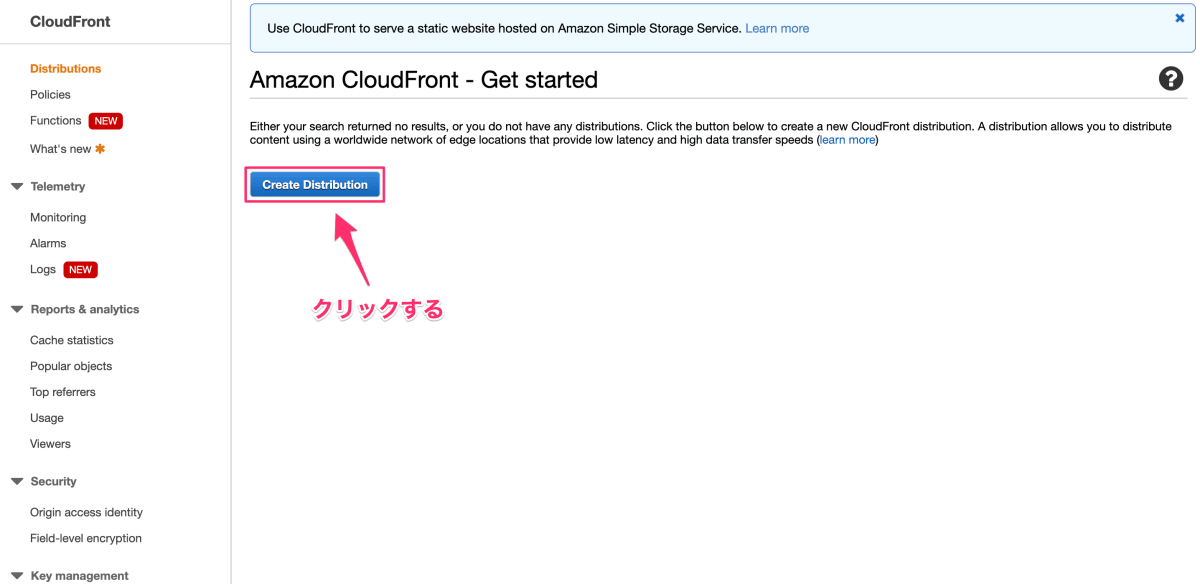Viewport: 1200px width, 584px height.
Task: Click the Create Distribution button
Action: [x=315, y=185]
